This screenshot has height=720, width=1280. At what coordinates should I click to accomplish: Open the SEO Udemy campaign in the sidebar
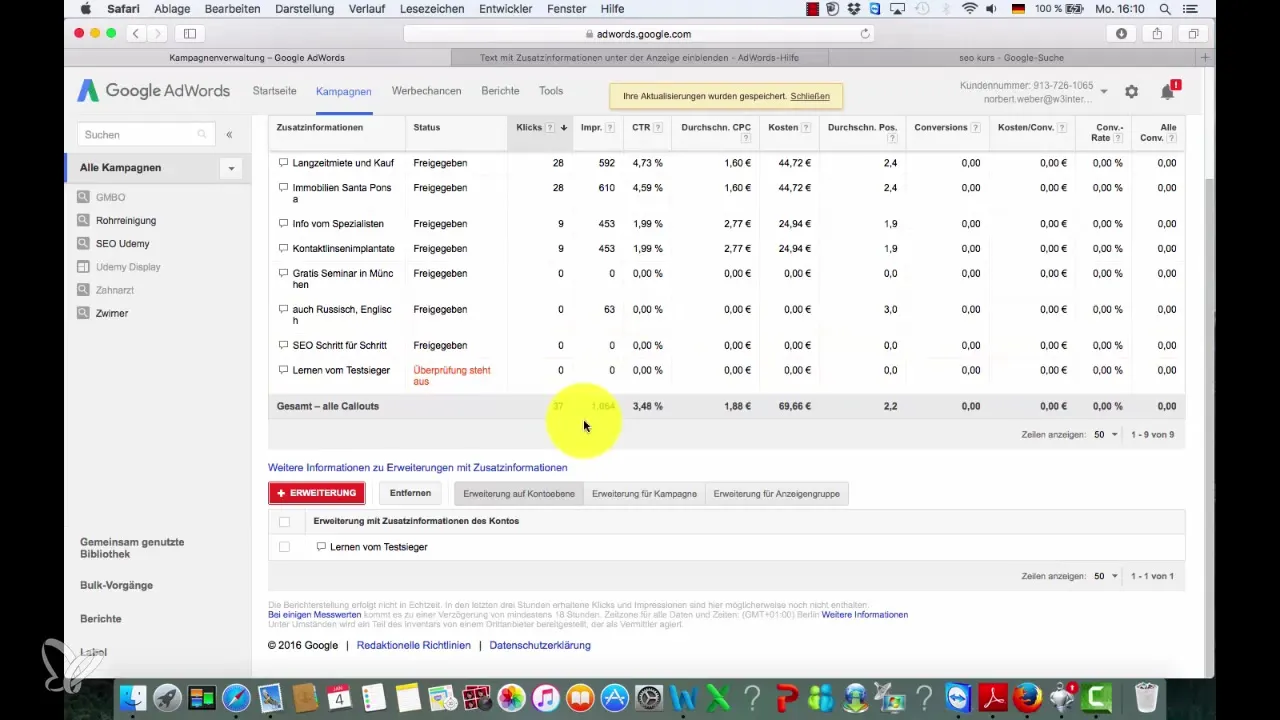(122, 244)
